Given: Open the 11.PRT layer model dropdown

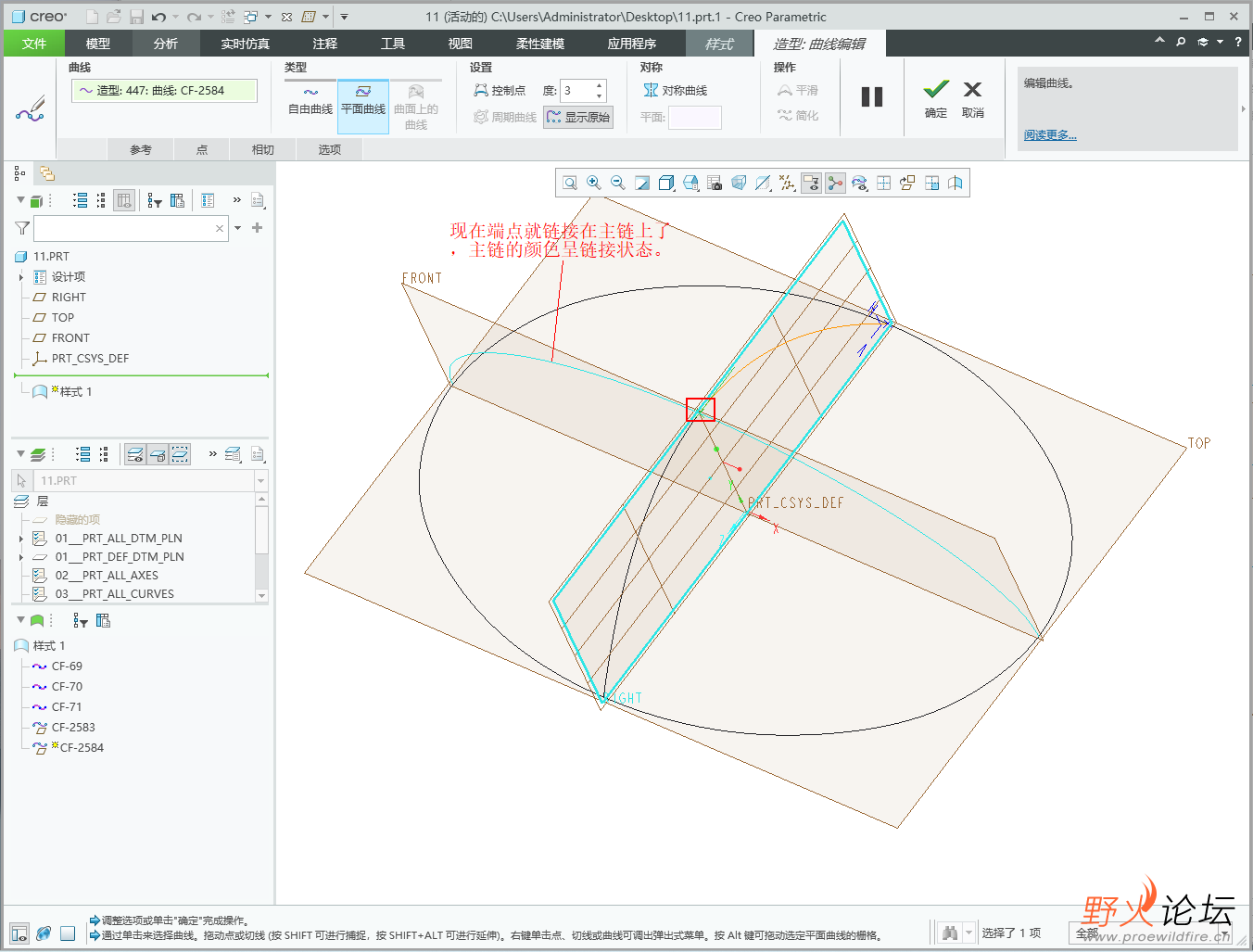Looking at the screenshot, I should tap(260, 481).
